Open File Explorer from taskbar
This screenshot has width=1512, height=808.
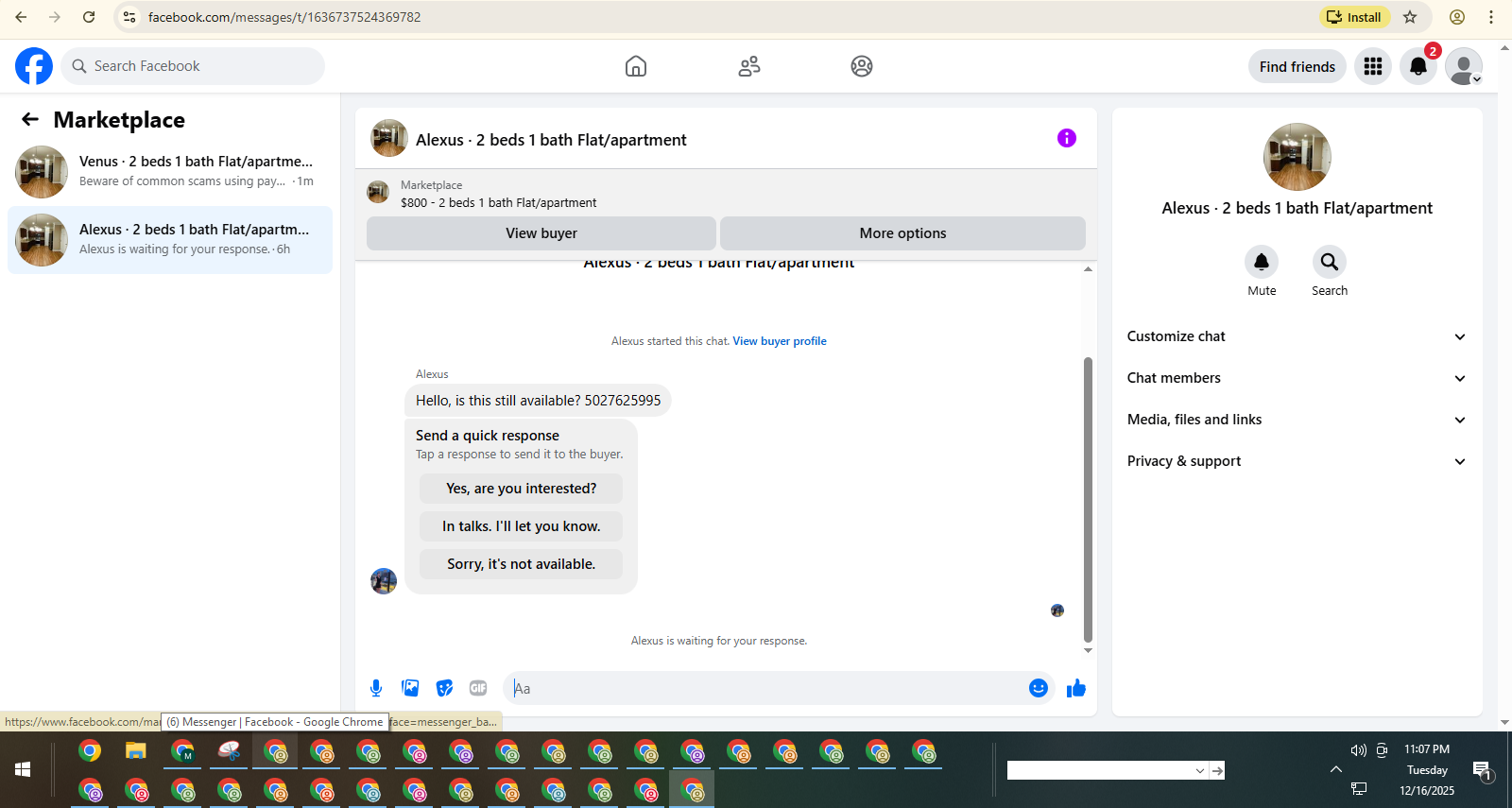tap(136, 751)
